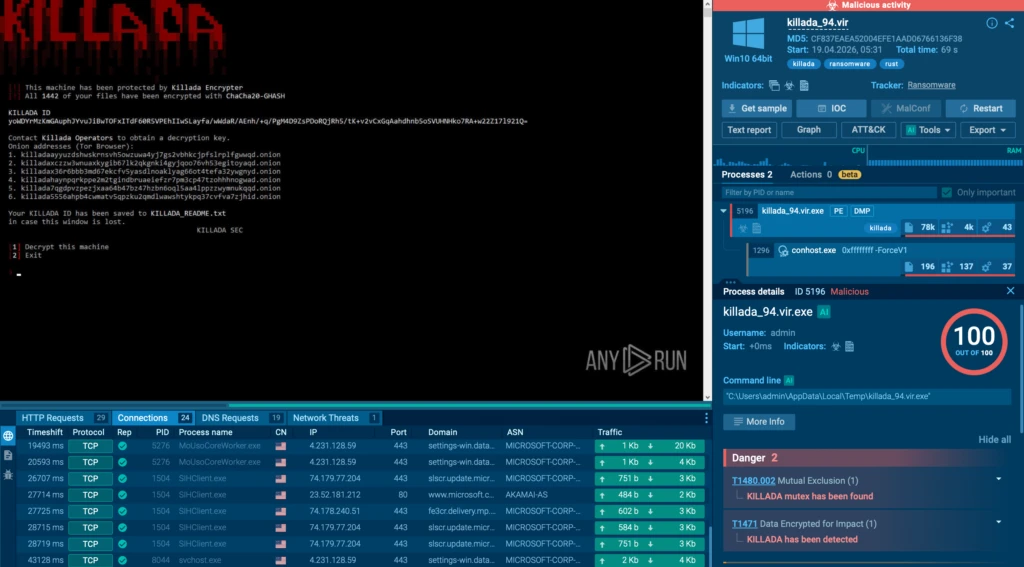Viewport: 1024px width, 567px height.
Task: Select the network globe icon in left sidebar
Action: [8, 436]
